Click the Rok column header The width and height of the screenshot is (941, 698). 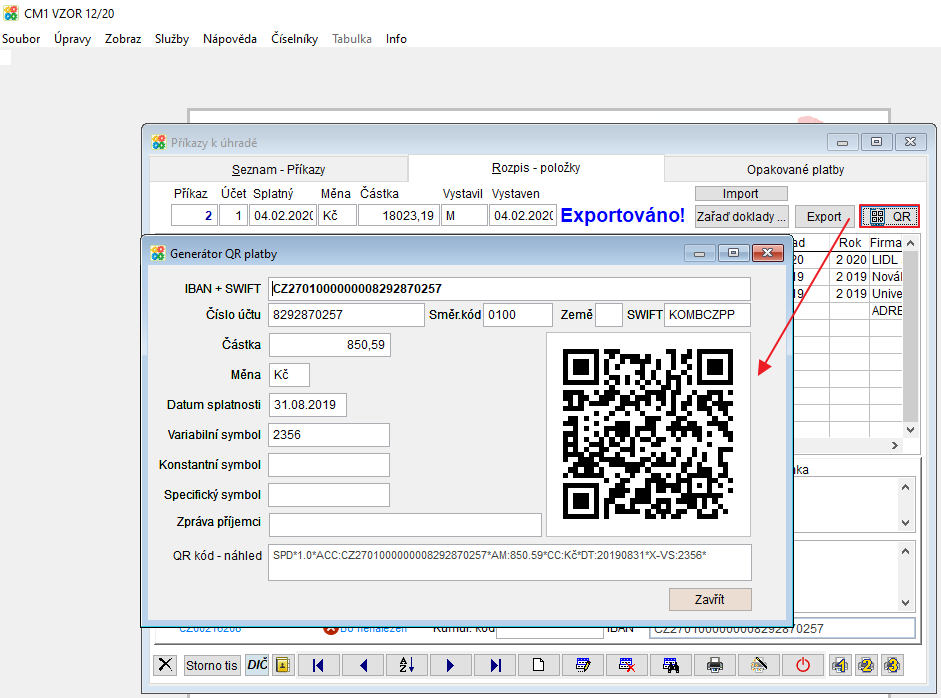click(x=850, y=243)
